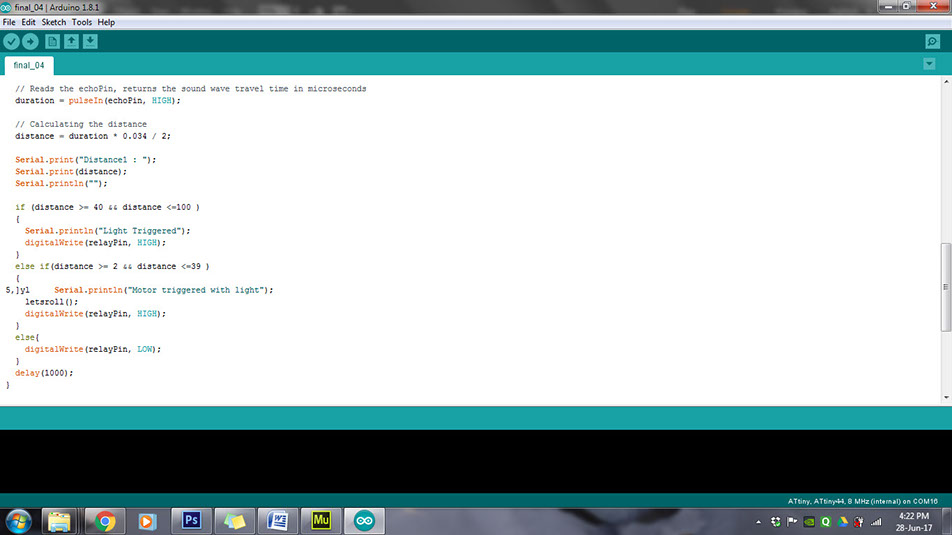Open the Windows Start orb

tap(19, 521)
